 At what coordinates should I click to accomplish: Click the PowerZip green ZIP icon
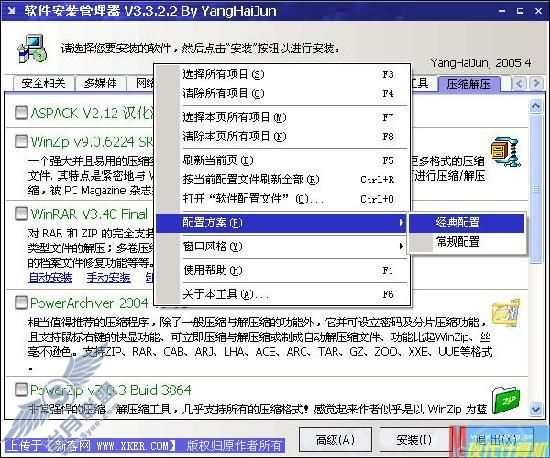[x=505, y=400]
